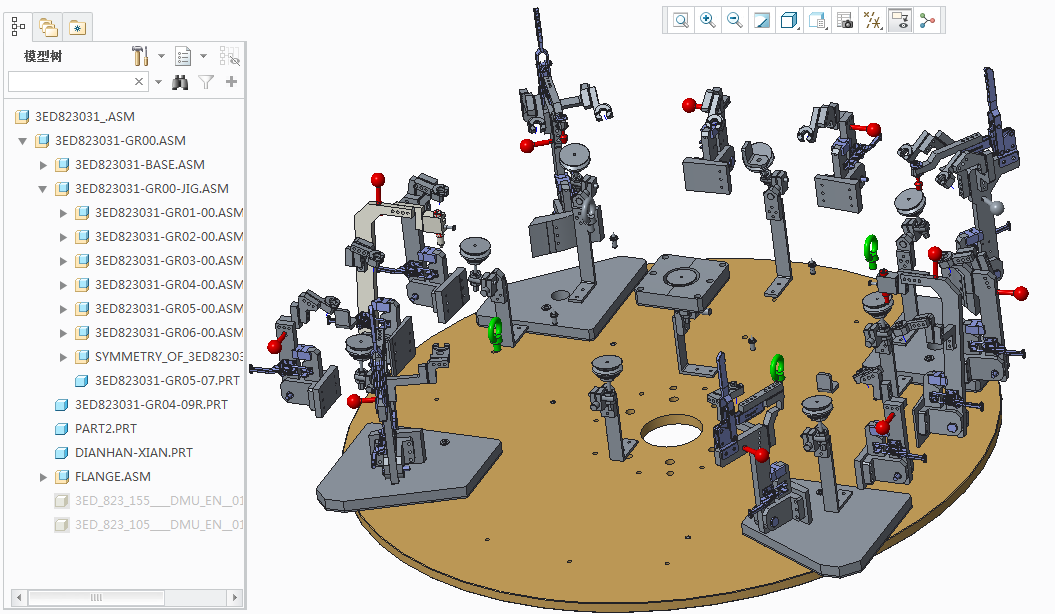
Task: Select FLANGE.ASM tree item
Action: click(x=113, y=476)
